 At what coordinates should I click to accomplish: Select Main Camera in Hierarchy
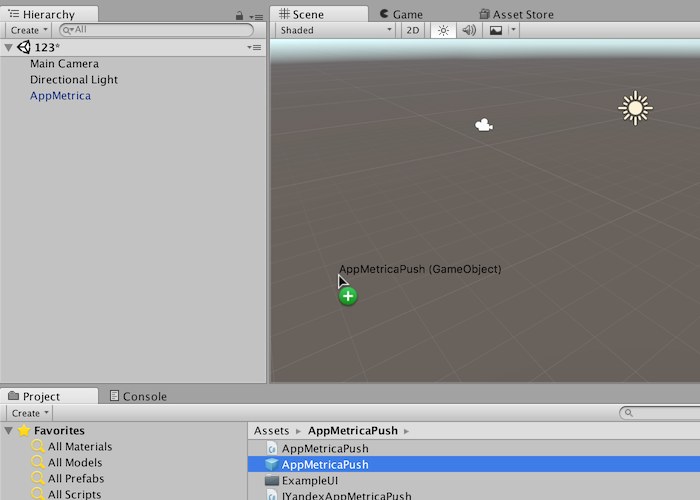[64, 64]
